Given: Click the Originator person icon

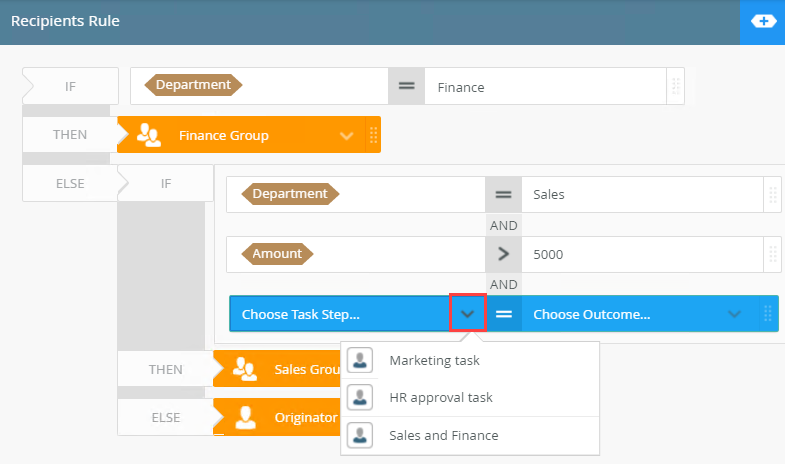Looking at the screenshot, I should click(x=244, y=416).
